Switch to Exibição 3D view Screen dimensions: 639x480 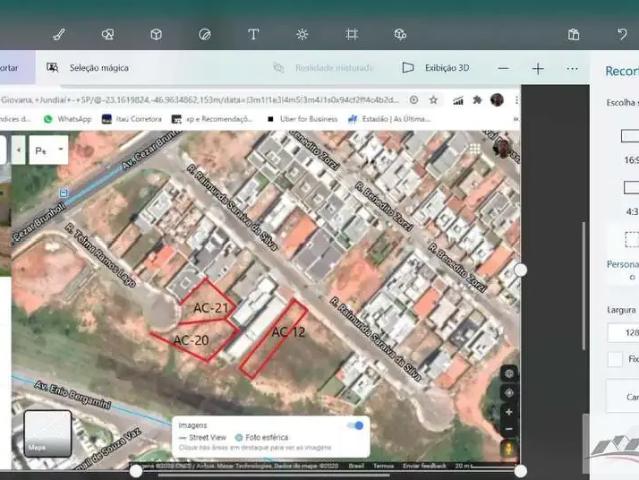[436, 68]
